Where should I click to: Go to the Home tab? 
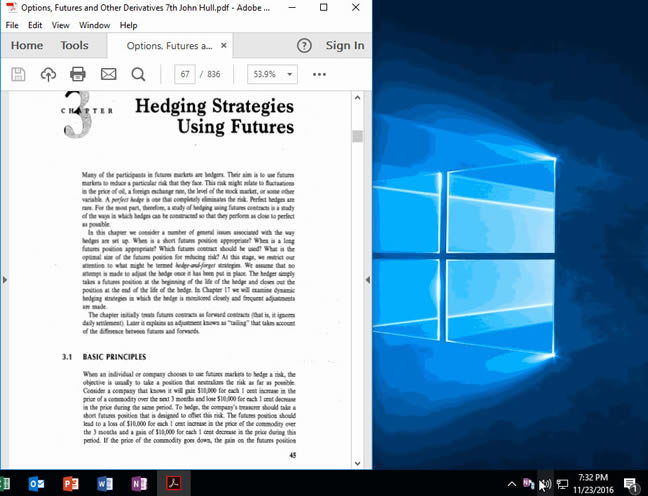[26, 45]
